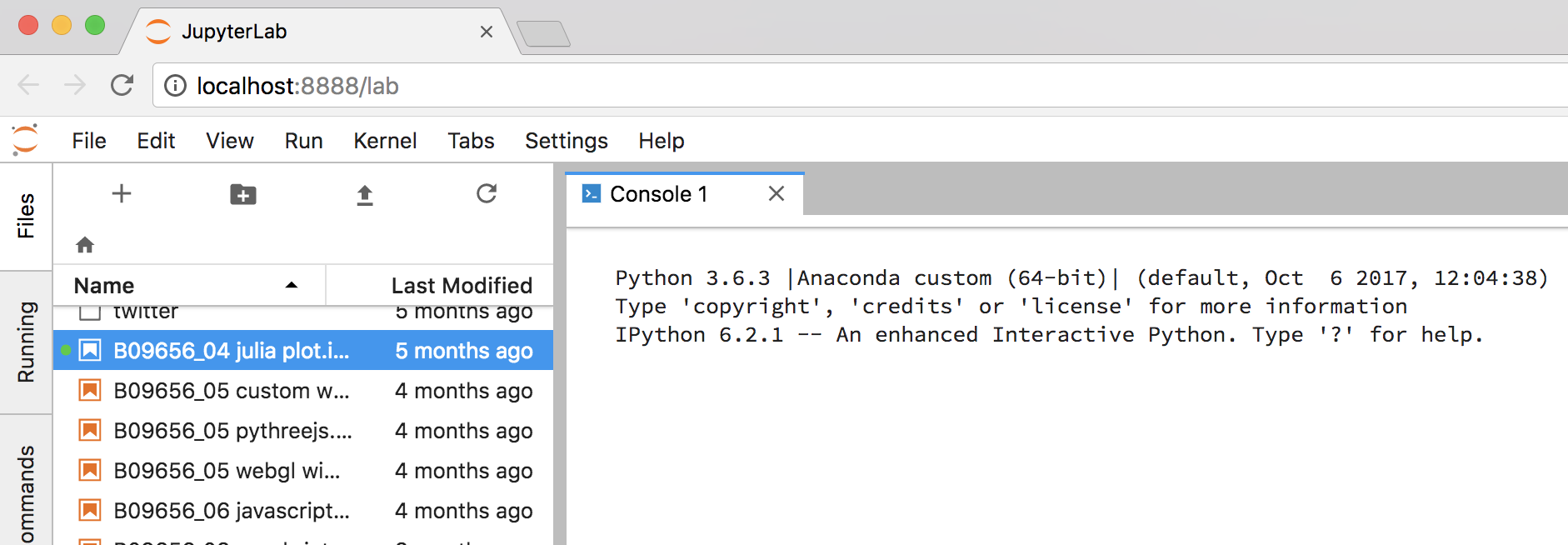
Task: Click the Type 'copyright' banner line
Action: click(1011, 306)
